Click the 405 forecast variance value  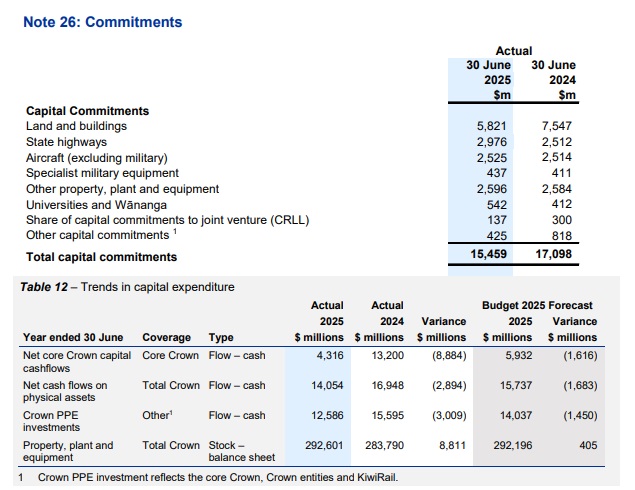coord(588,445)
